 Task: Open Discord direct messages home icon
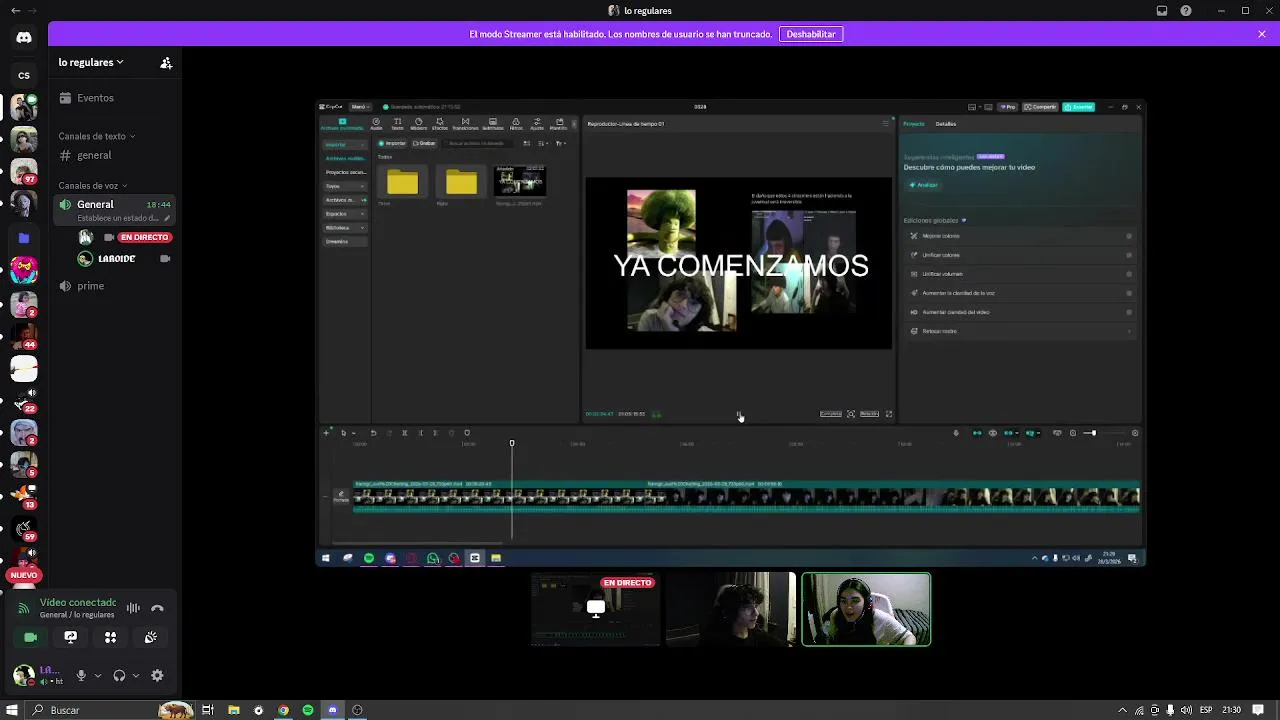click(24, 38)
